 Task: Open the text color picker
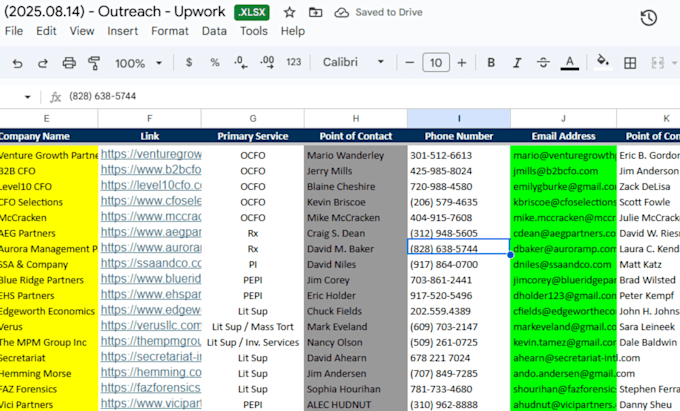pyautogui.click(x=569, y=63)
